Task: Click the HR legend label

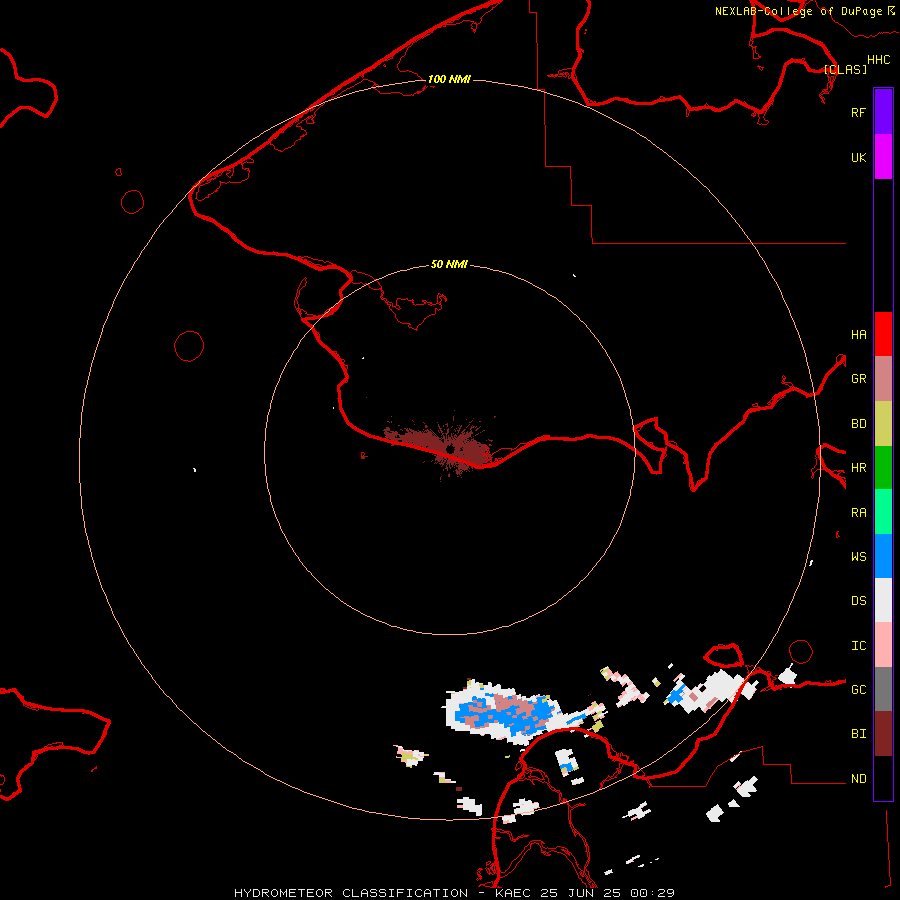Action: click(x=858, y=468)
